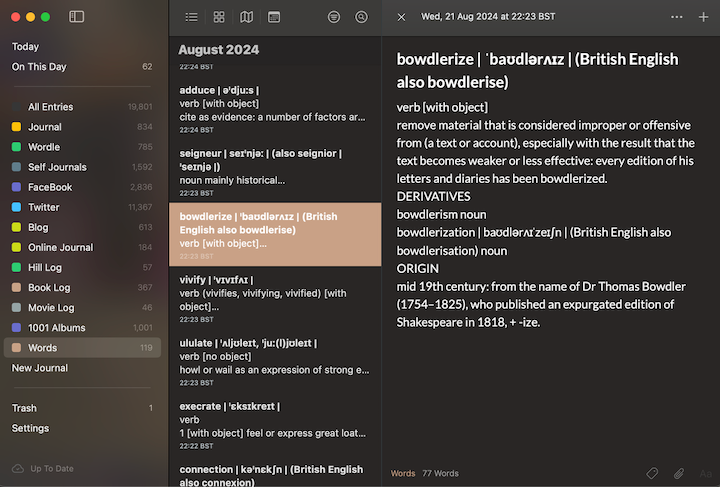Click the orange Blog journal color swatch

click(16, 227)
